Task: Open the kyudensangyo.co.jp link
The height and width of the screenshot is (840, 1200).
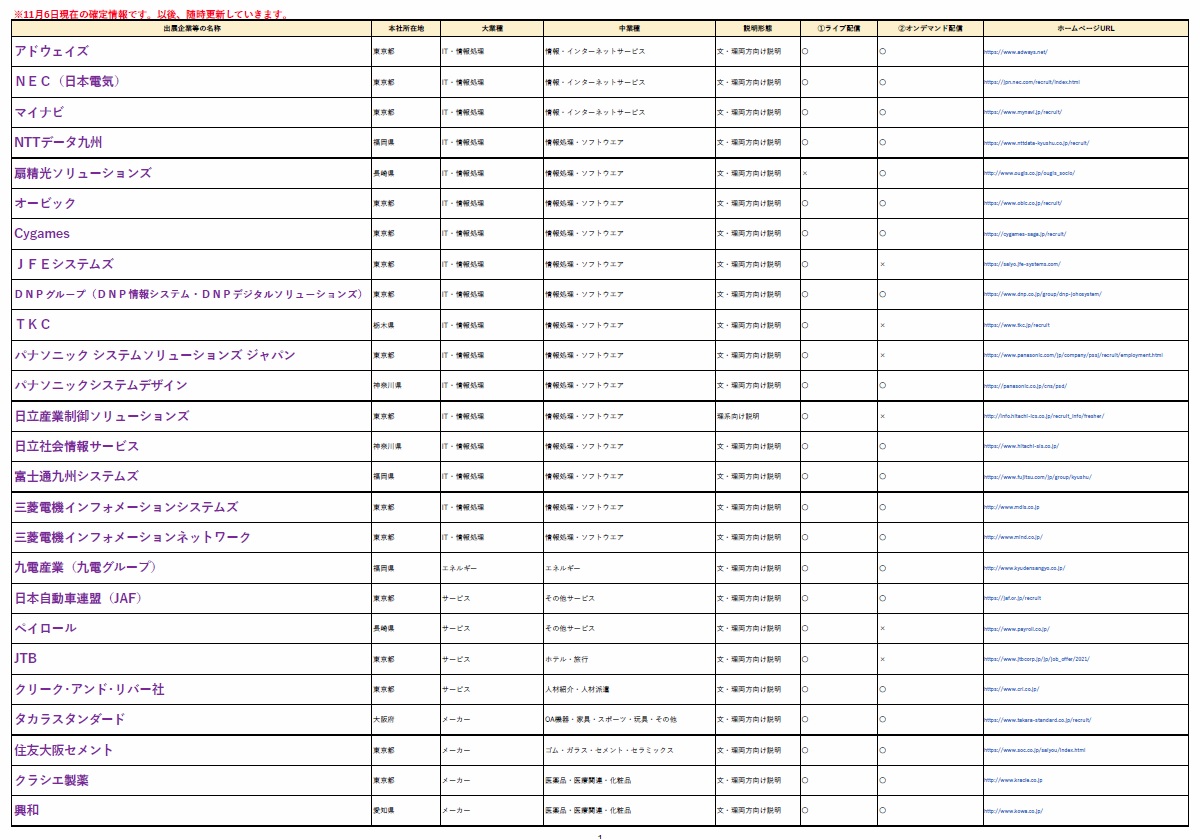Action: coord(1025,568)
